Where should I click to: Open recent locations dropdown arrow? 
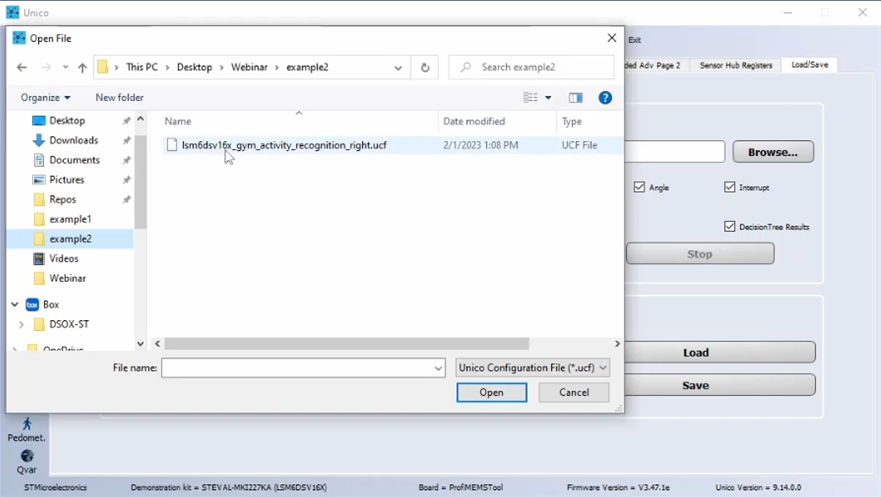click(66, 67)
